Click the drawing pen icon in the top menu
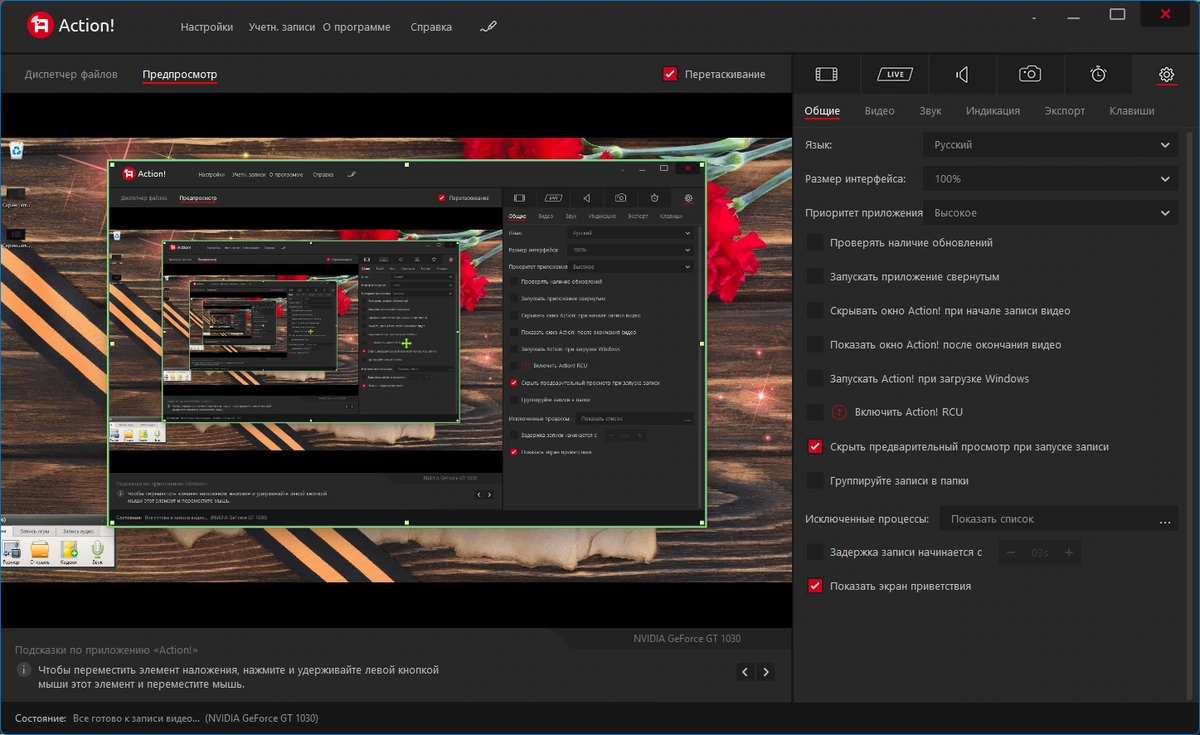Viewport: 1200px width, 735px height. pos(488,27)
